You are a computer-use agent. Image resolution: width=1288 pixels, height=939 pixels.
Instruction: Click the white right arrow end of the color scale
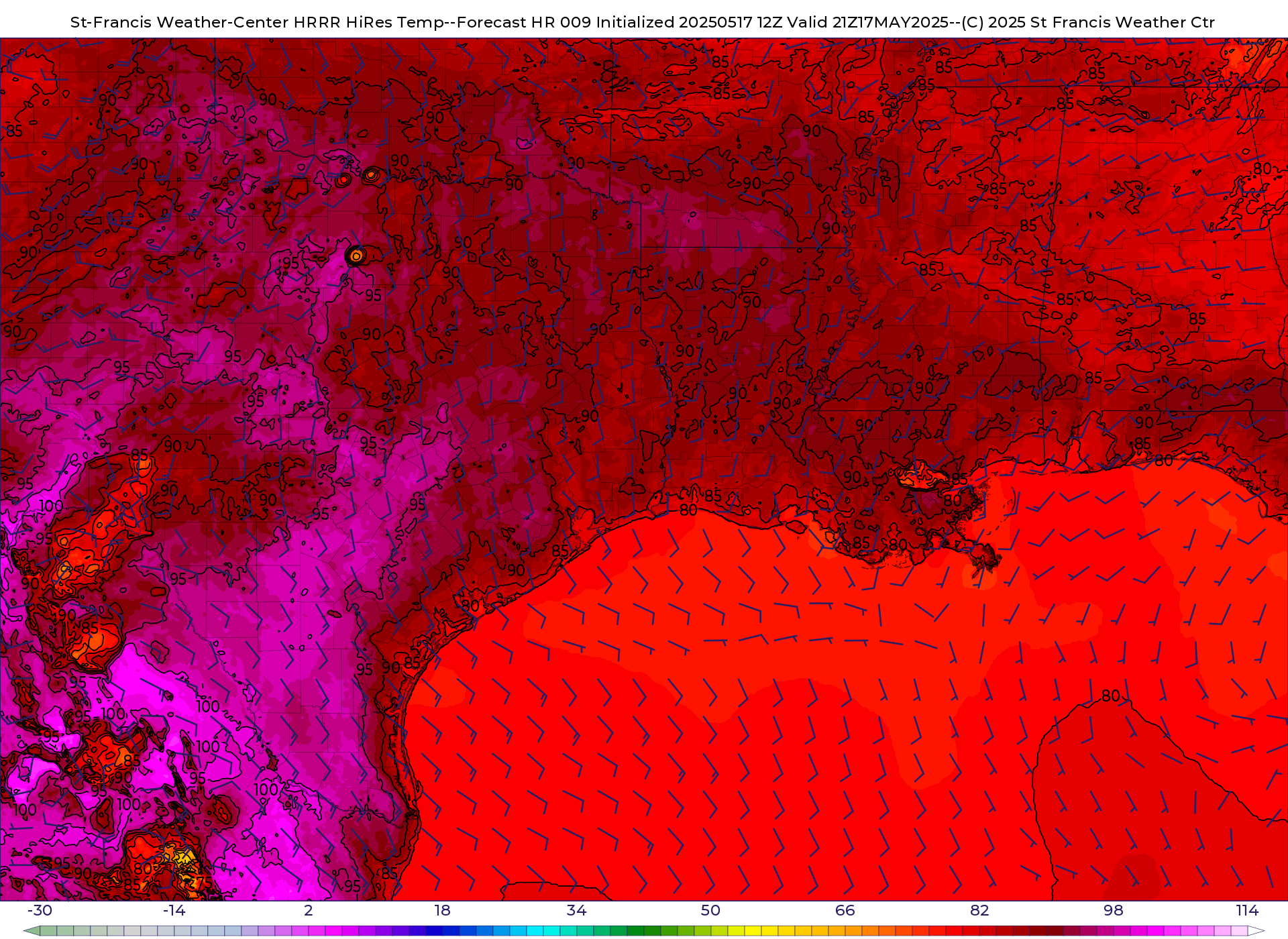pyautogui.click(x=1256, y=931)
